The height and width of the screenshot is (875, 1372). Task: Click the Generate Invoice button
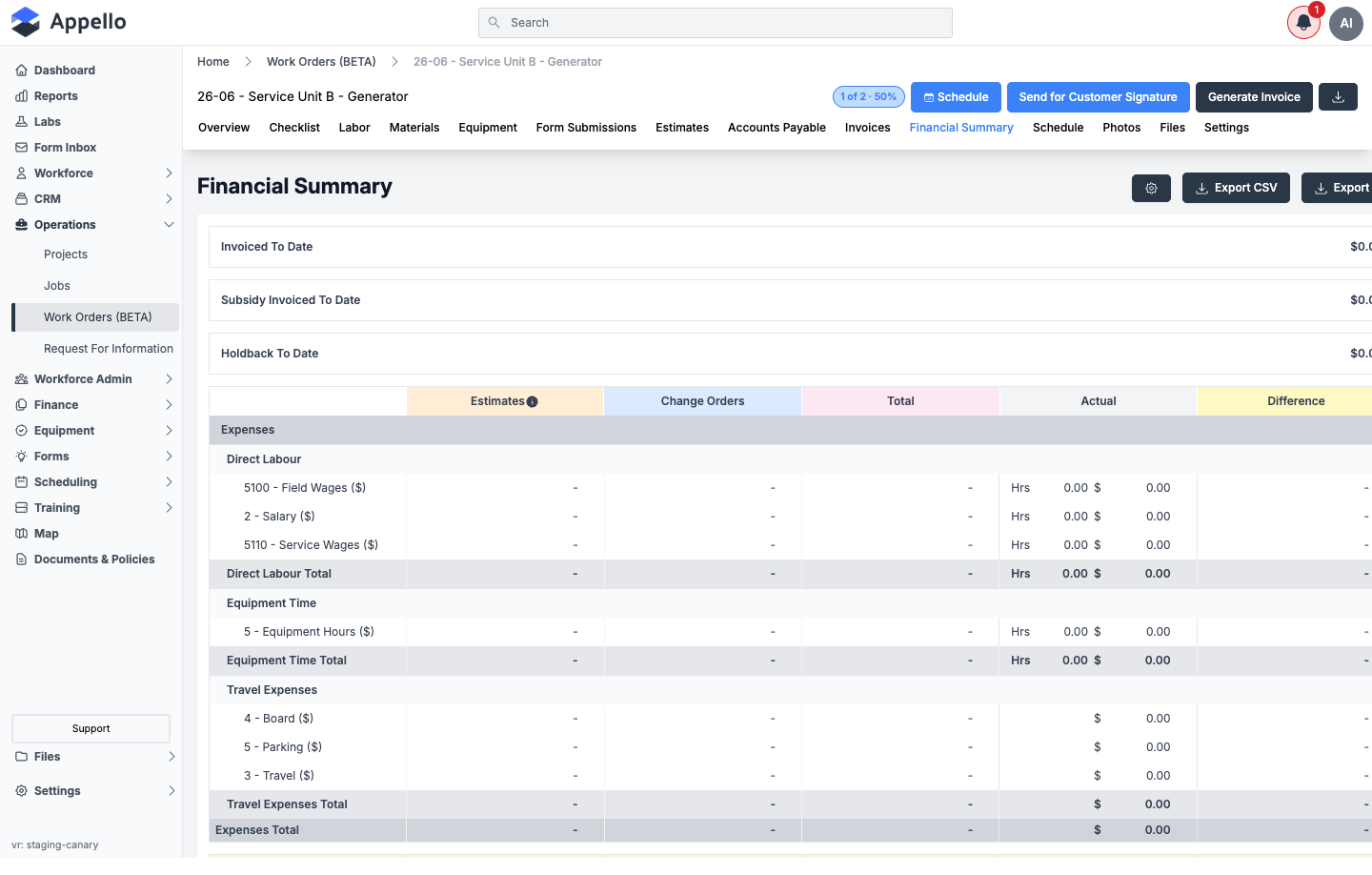pos(1254,97)
